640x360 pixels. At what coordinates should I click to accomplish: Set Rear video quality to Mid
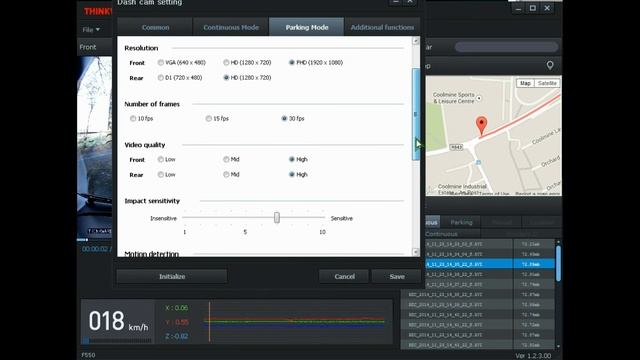tap(226, 174)
